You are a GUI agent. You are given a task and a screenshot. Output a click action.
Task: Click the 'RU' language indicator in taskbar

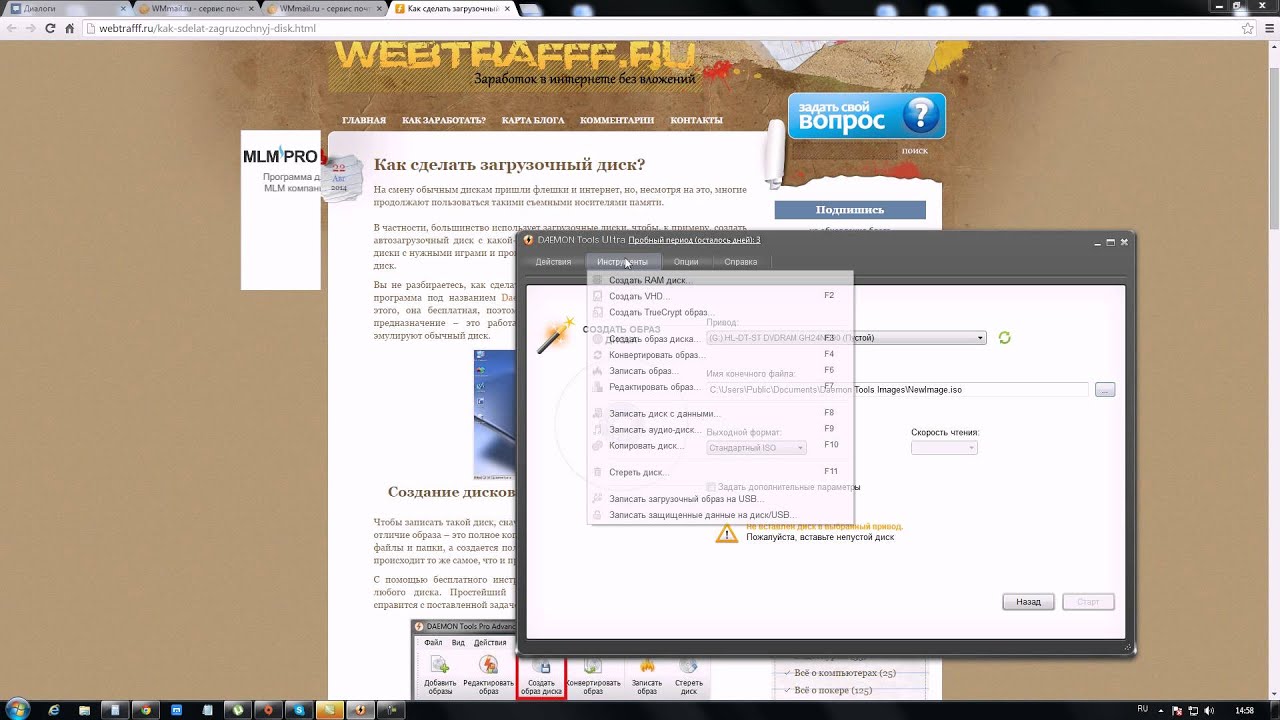point(1143,709)
